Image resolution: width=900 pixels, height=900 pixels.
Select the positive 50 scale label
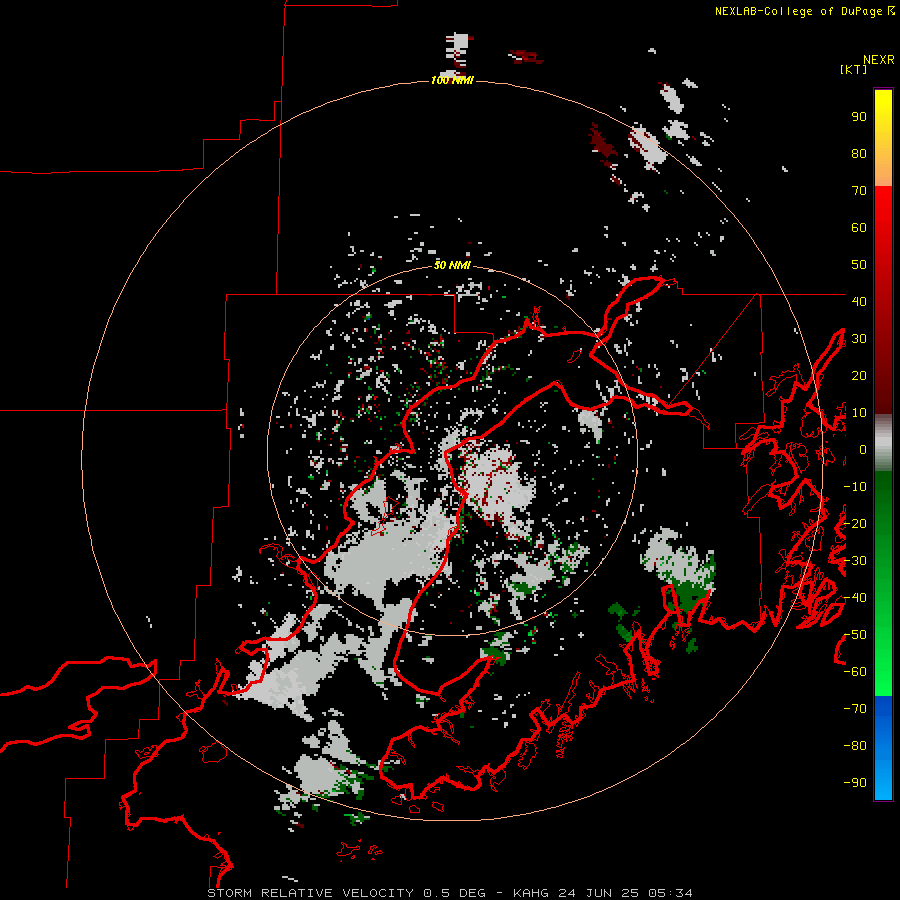[x=859, y=265]
